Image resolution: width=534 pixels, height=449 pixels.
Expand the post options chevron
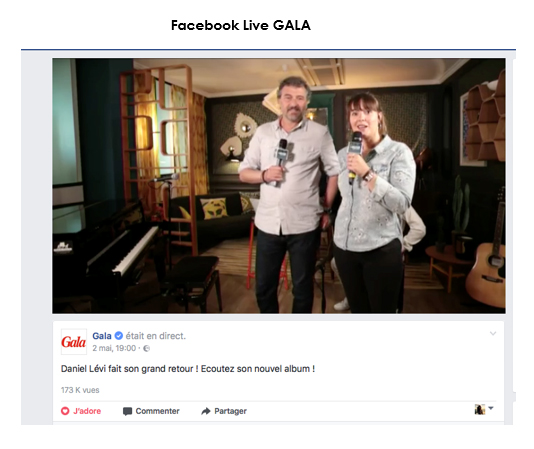(493, 334)
